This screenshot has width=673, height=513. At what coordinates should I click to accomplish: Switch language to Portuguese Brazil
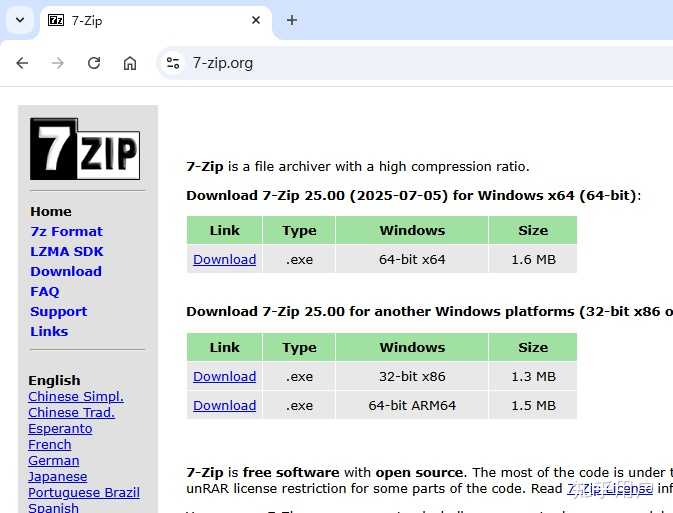pyautogui.click(x=84, y=492)
